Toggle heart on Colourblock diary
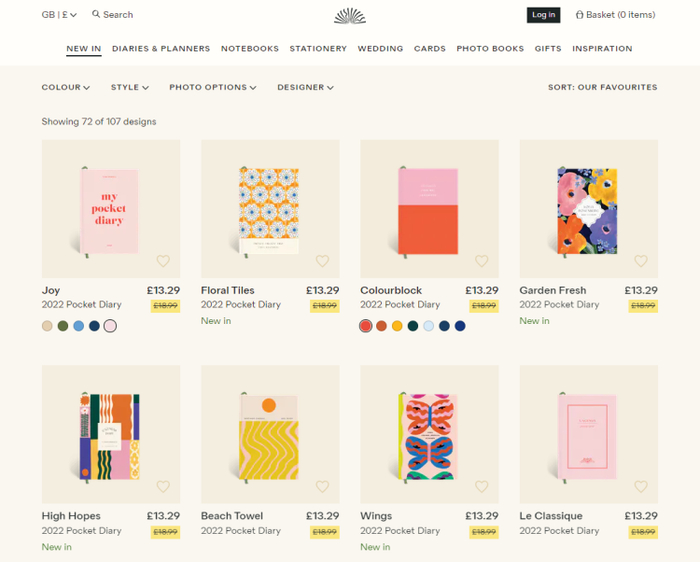The image size is (700, 562). point(481,261)
